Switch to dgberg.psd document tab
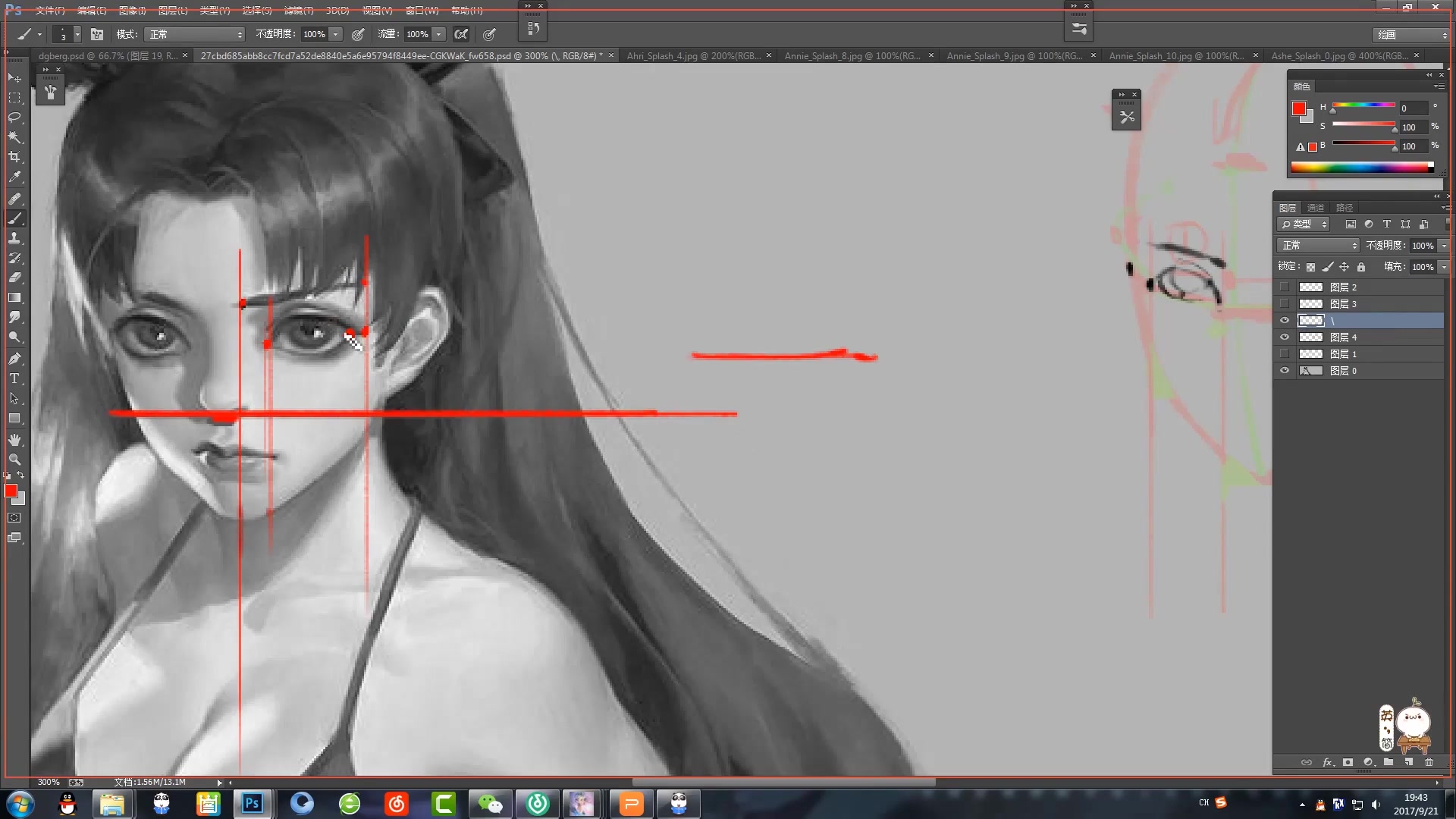This screenshot has height=819, width=1456. pos(108,55)
